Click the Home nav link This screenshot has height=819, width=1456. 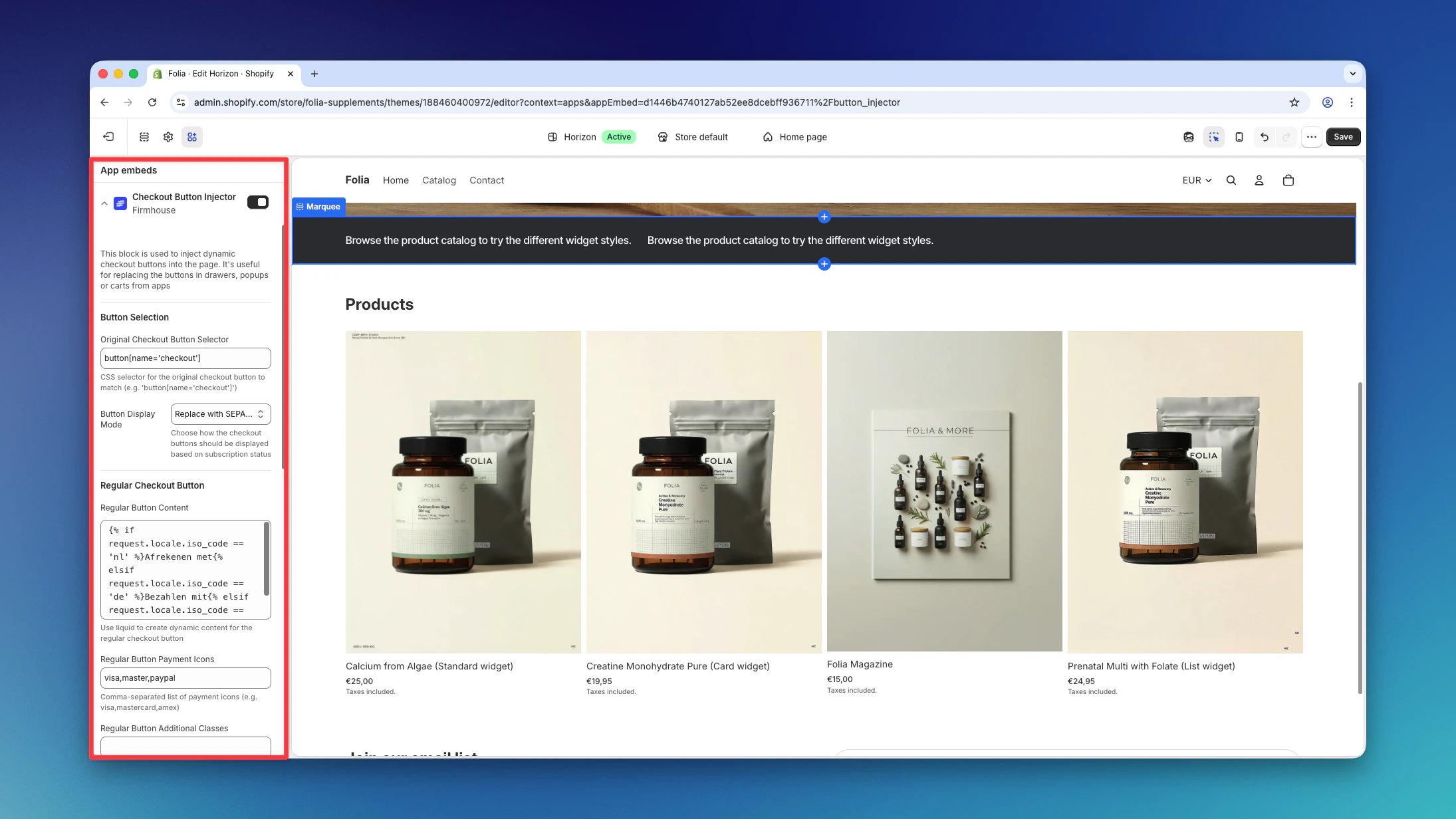click(396, 180)
